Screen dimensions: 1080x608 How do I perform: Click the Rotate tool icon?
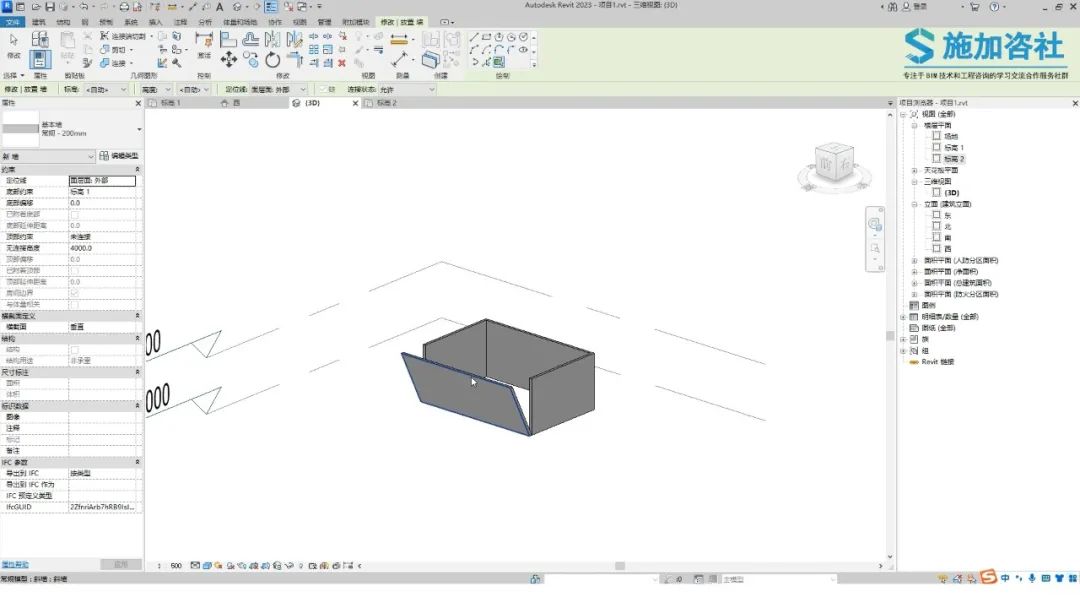272,60
